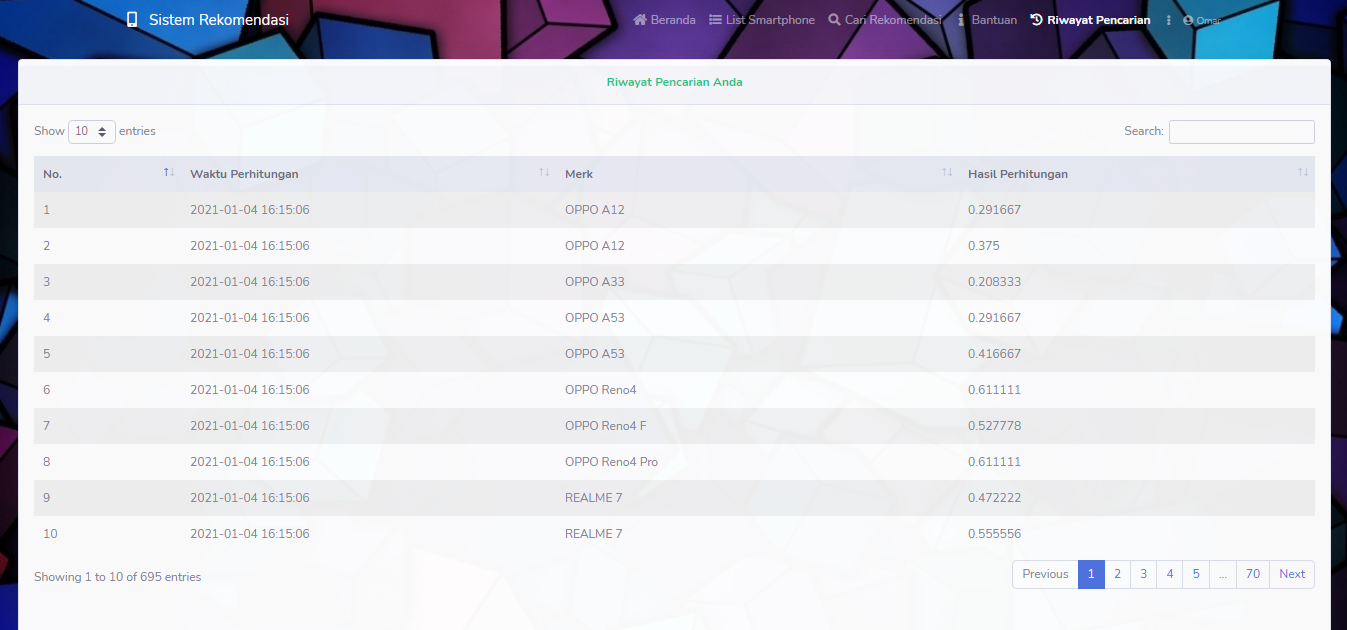1347x630 pixels.
Task: Click the OPPO A33 cell
Action: tap(594, 282)
